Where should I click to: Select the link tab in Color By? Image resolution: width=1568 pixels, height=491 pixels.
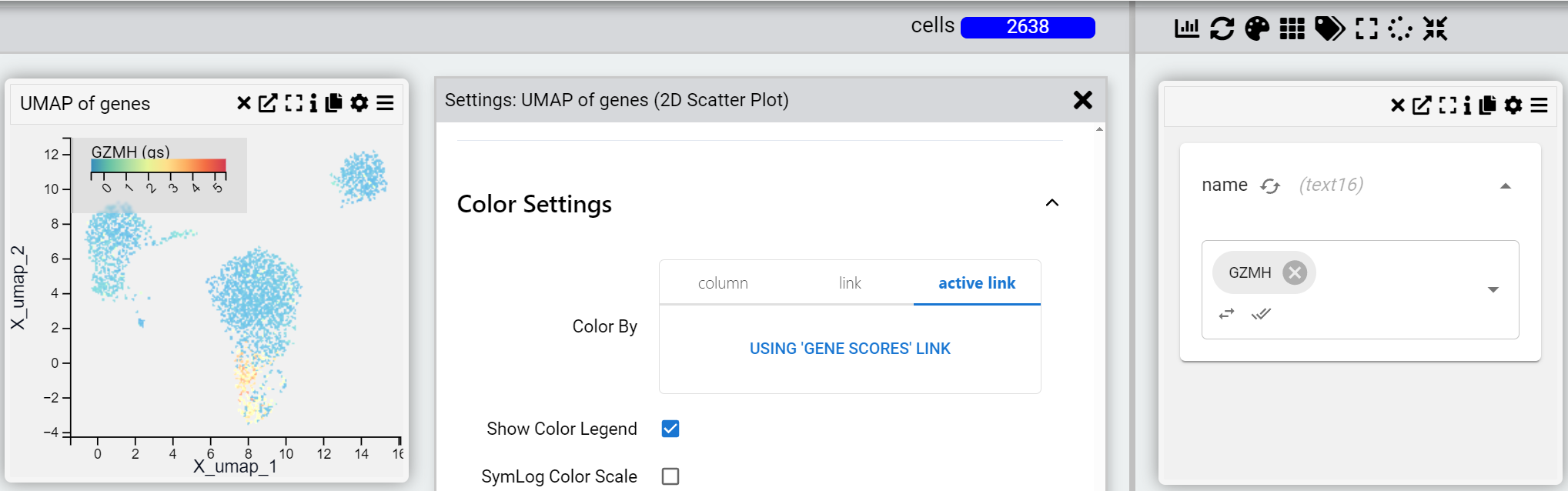(850, 283)
